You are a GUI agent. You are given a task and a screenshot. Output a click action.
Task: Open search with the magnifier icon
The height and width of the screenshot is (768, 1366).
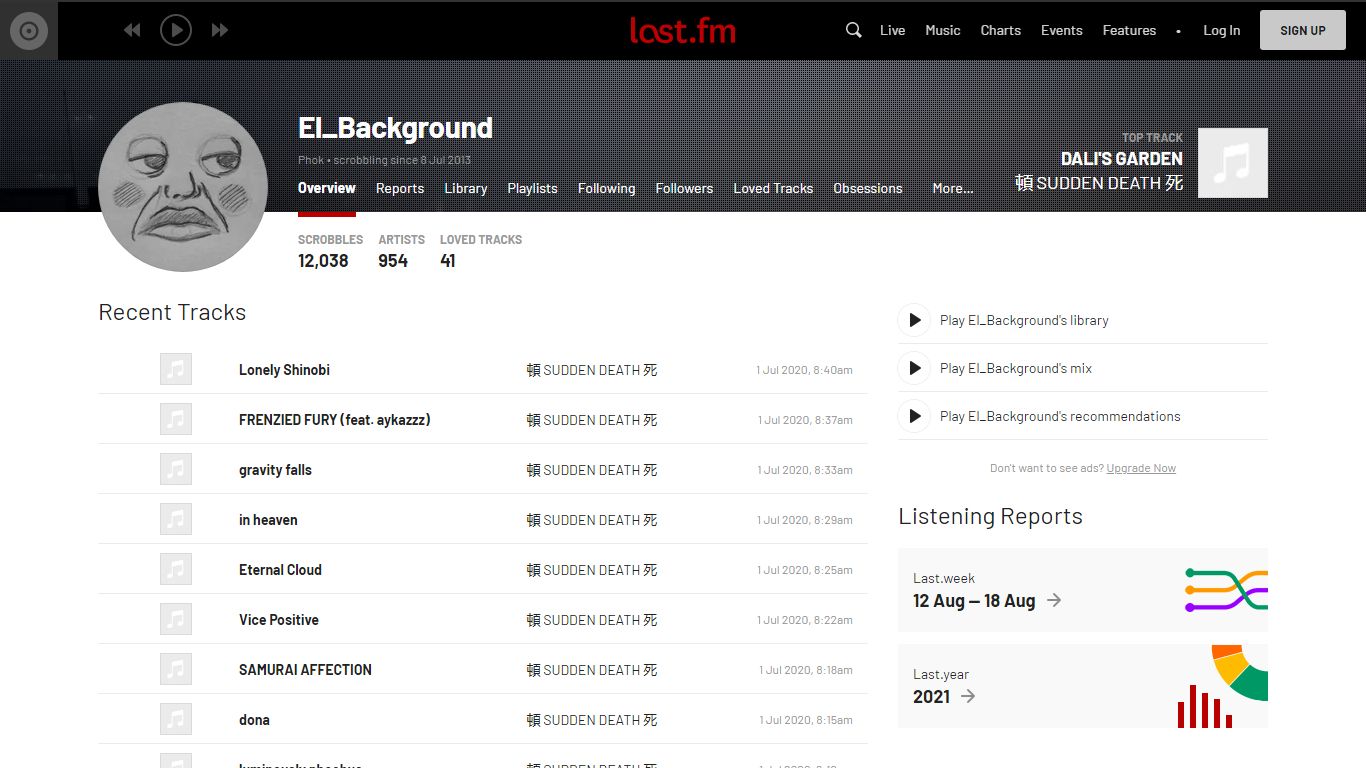coord(853,30)
